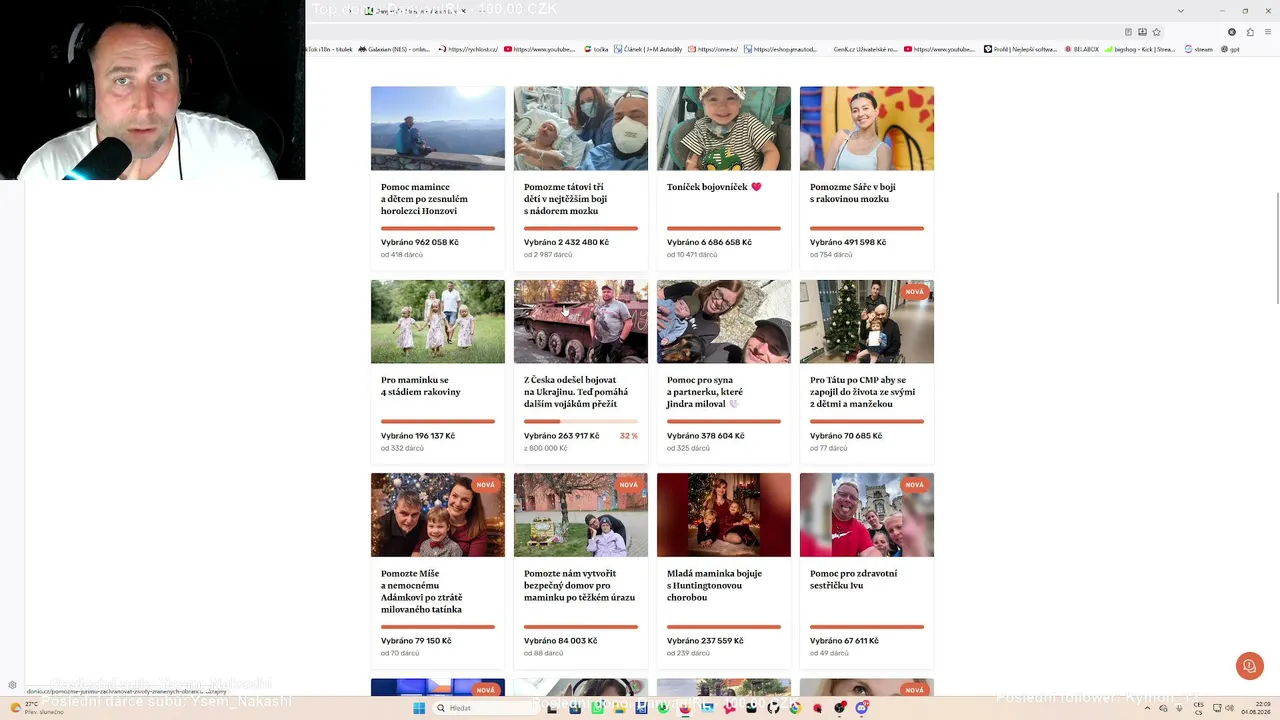Open the sestřička Iva campaign photo
Image resolution: width=1280 pixels, height=720 pixels.
point(867,515)
